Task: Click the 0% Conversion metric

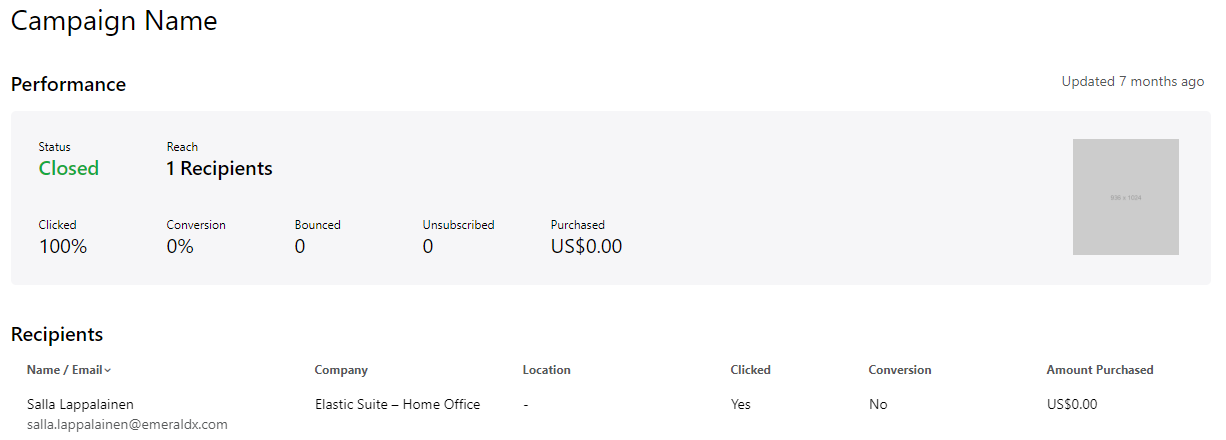Action: (x=180, y=246)
